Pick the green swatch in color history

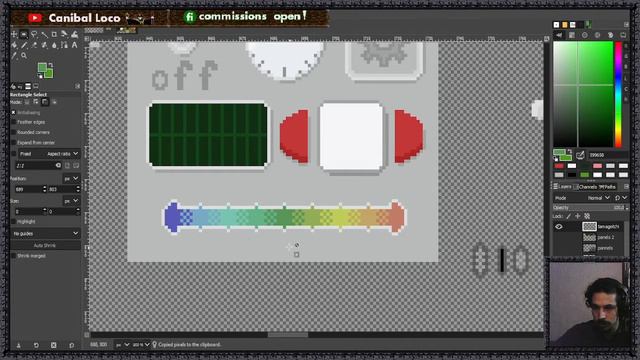tap(584, 175)
